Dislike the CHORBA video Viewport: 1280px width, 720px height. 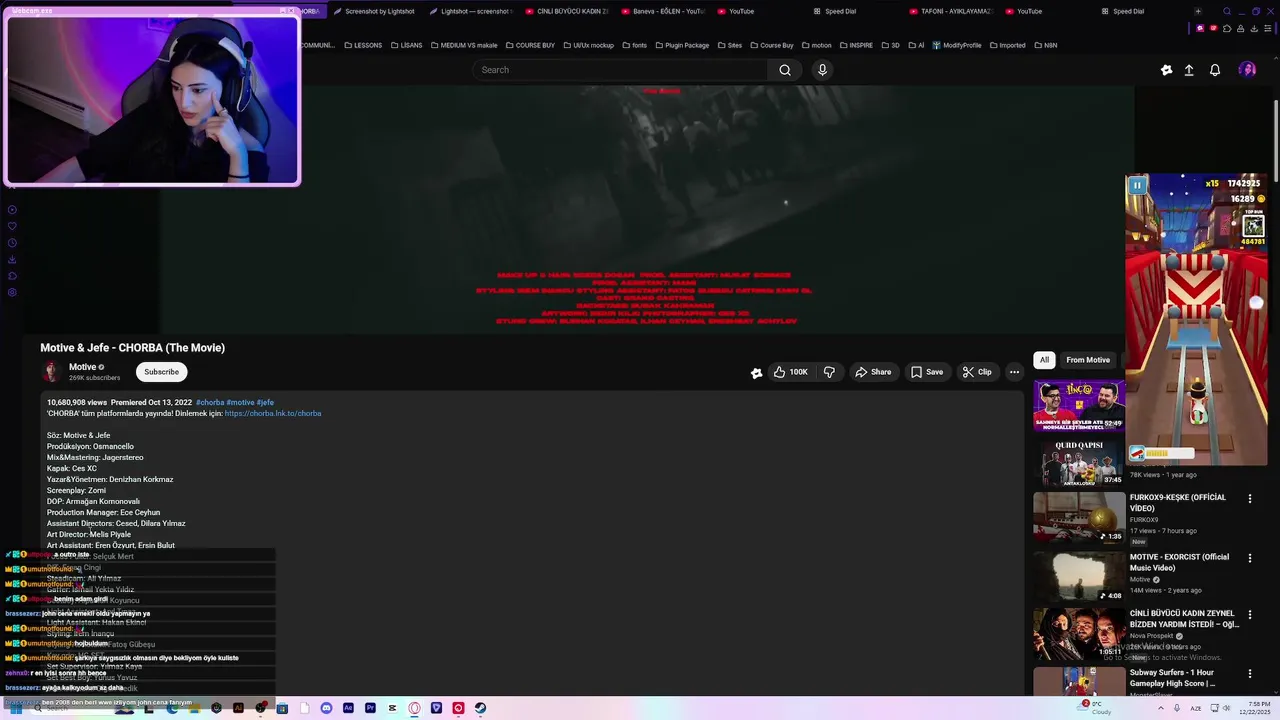click(829, 372)
